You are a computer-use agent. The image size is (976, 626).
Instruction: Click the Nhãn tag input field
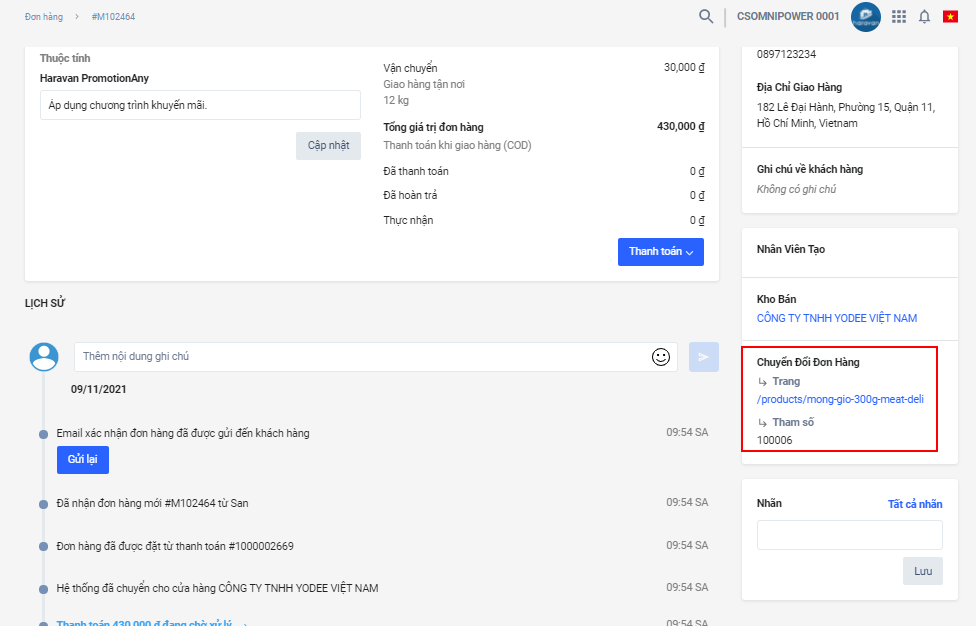(x=849, y=535)
